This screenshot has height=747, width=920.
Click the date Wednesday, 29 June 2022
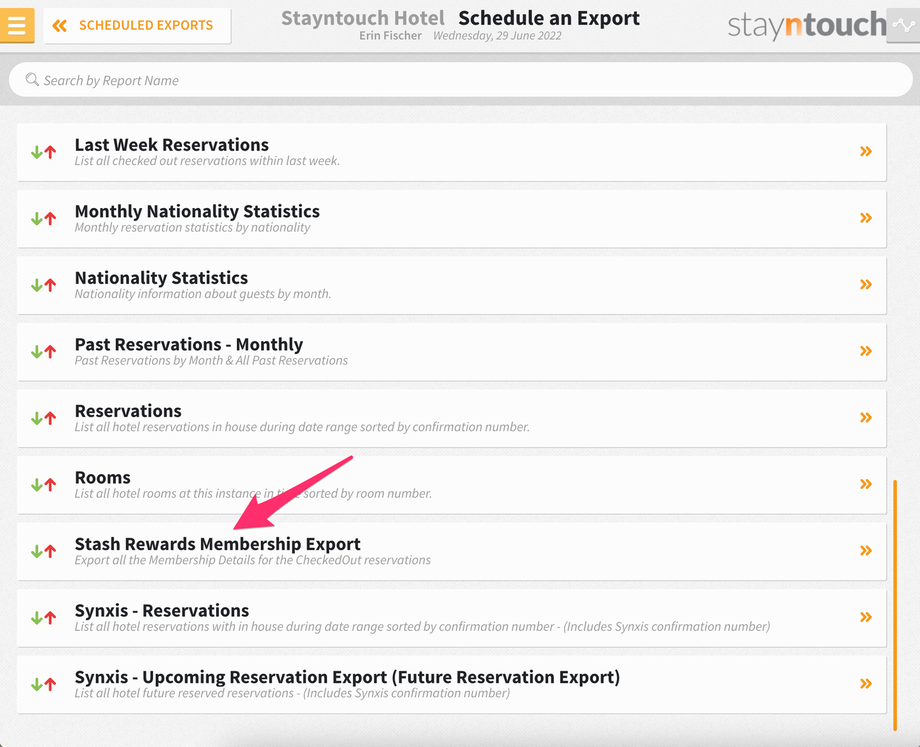click(497, 36)
